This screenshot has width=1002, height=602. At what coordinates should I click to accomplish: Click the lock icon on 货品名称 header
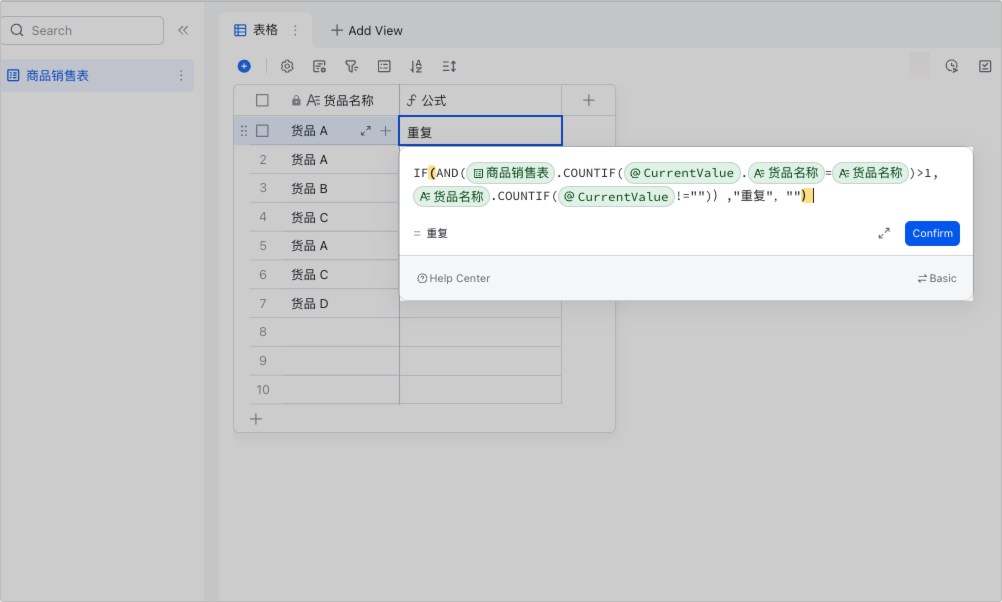click(296, 100)
